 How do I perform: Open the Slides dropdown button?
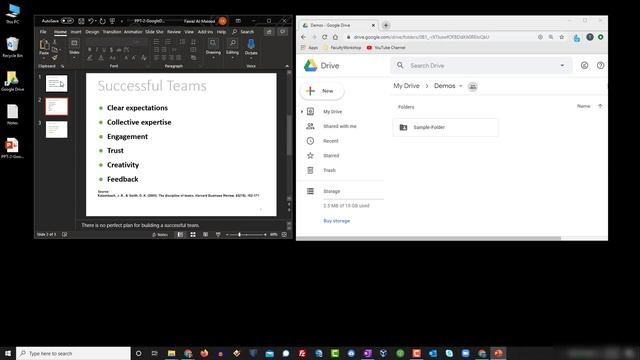point(74,49)
